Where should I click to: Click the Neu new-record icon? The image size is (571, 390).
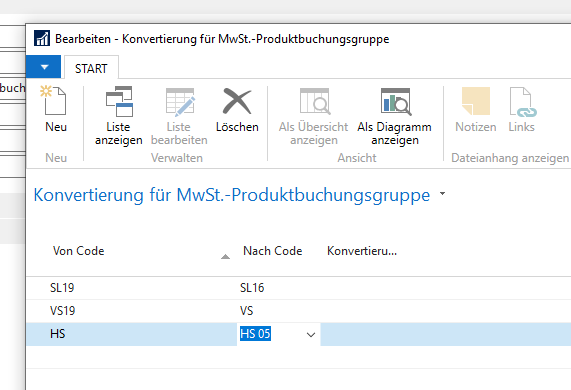54,101
